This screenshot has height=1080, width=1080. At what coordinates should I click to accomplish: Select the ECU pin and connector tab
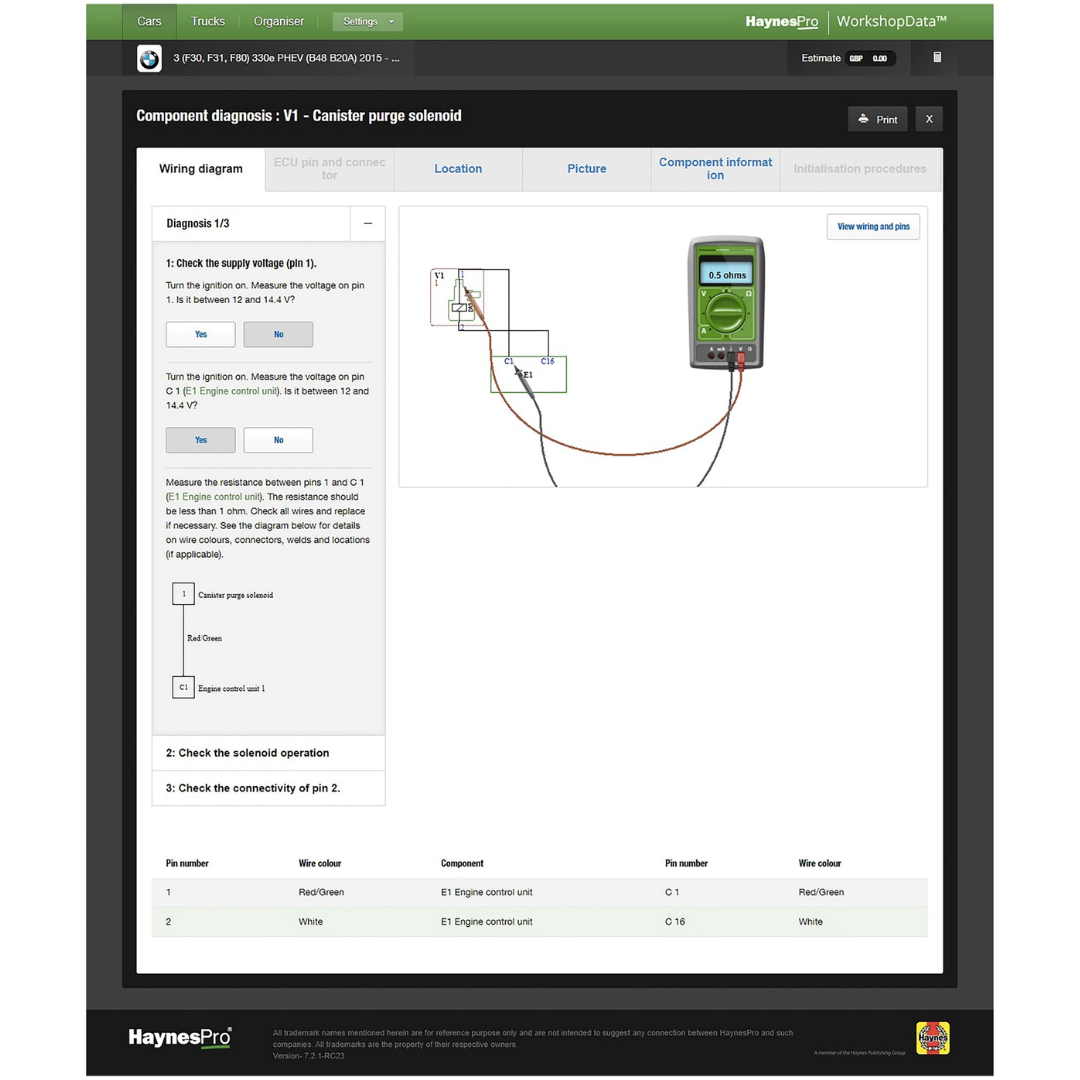(x=329, y=169)
